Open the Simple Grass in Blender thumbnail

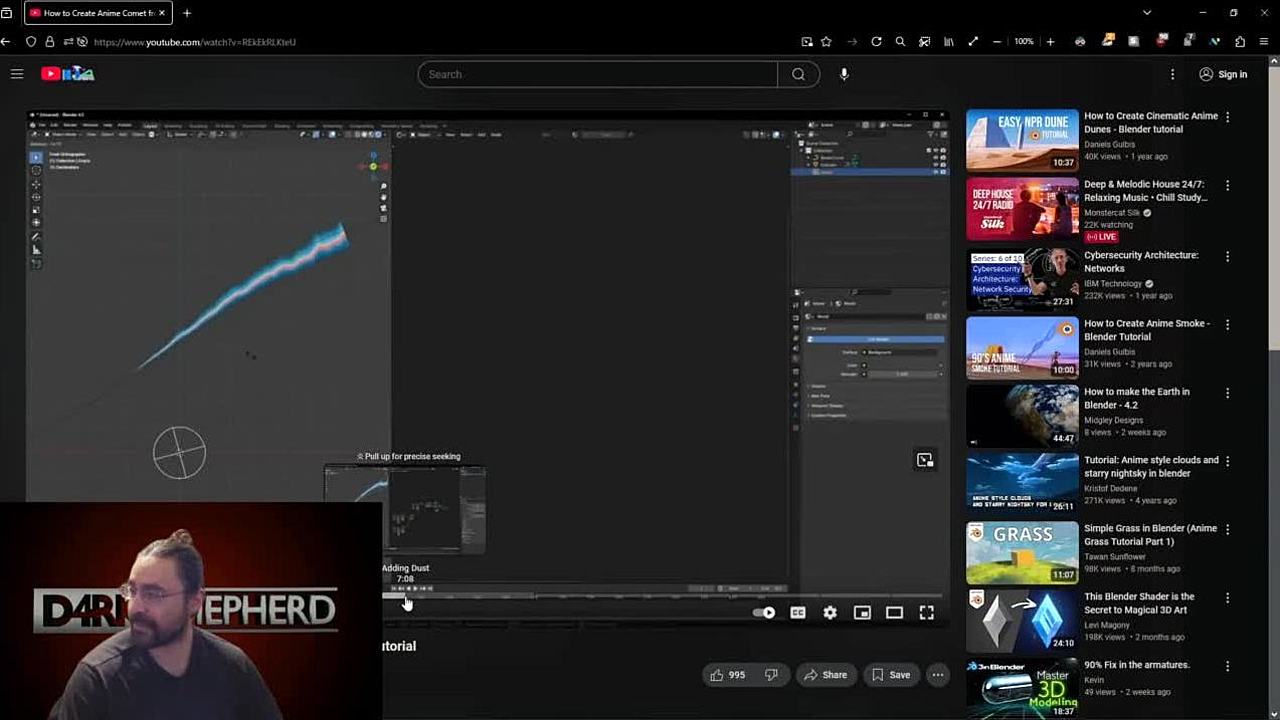(x=1022, y=552)
